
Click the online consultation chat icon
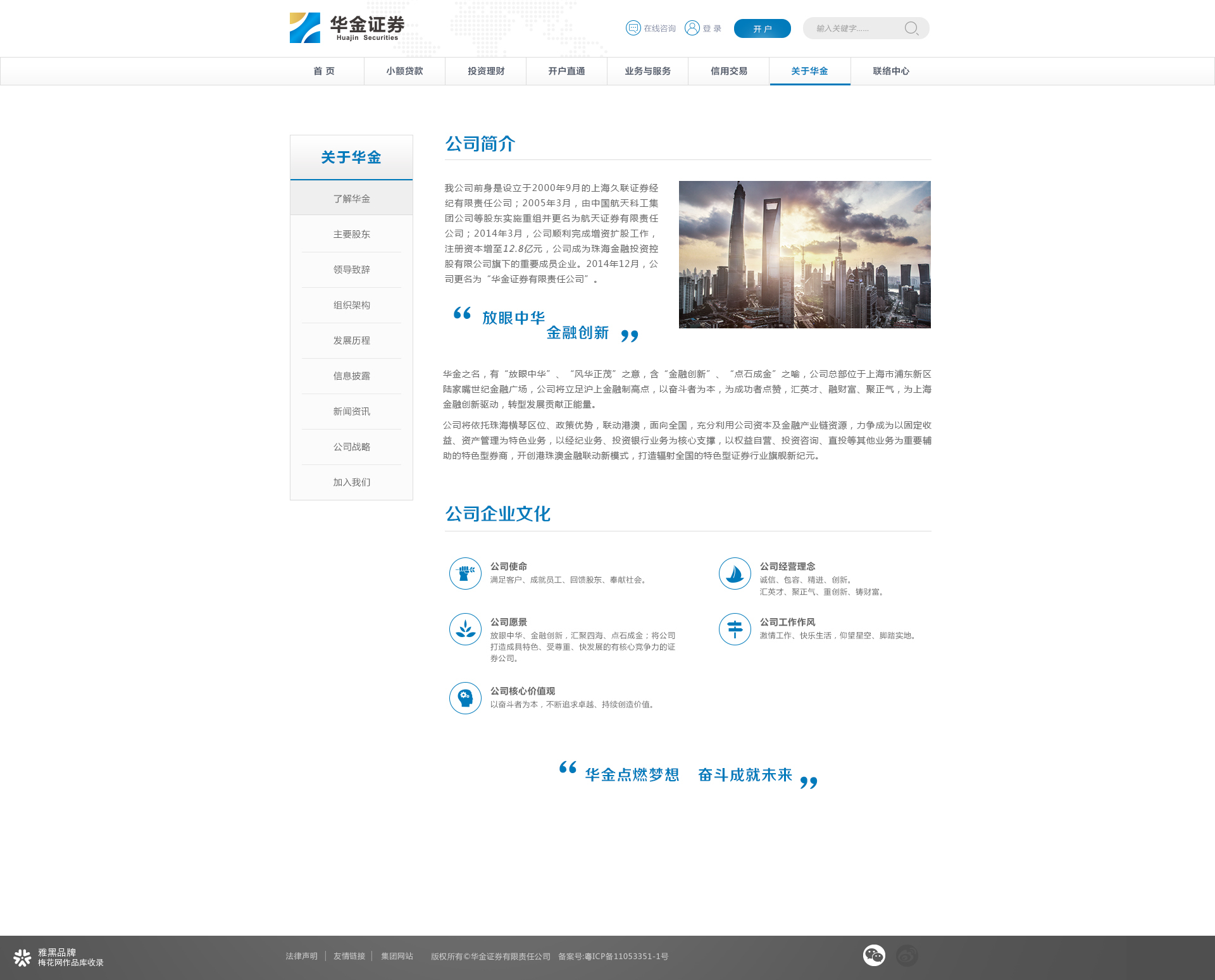pyautogui.click(x=633, y=28)
